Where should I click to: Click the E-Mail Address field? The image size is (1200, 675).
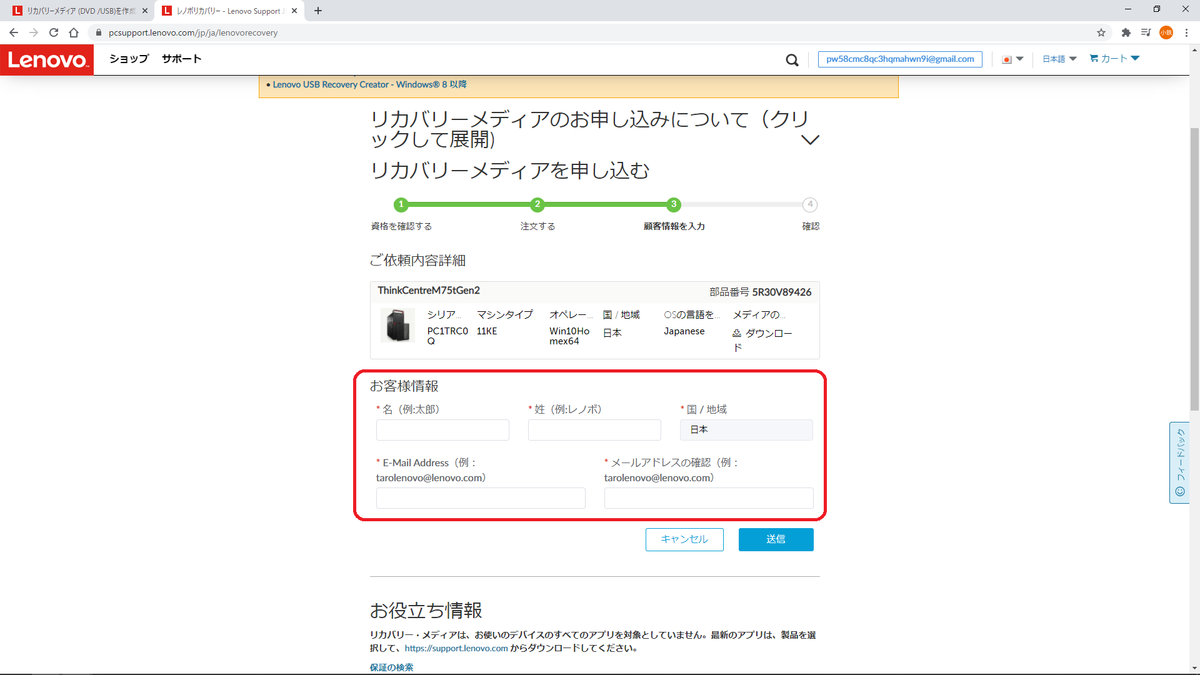click(x=481, y=498)
